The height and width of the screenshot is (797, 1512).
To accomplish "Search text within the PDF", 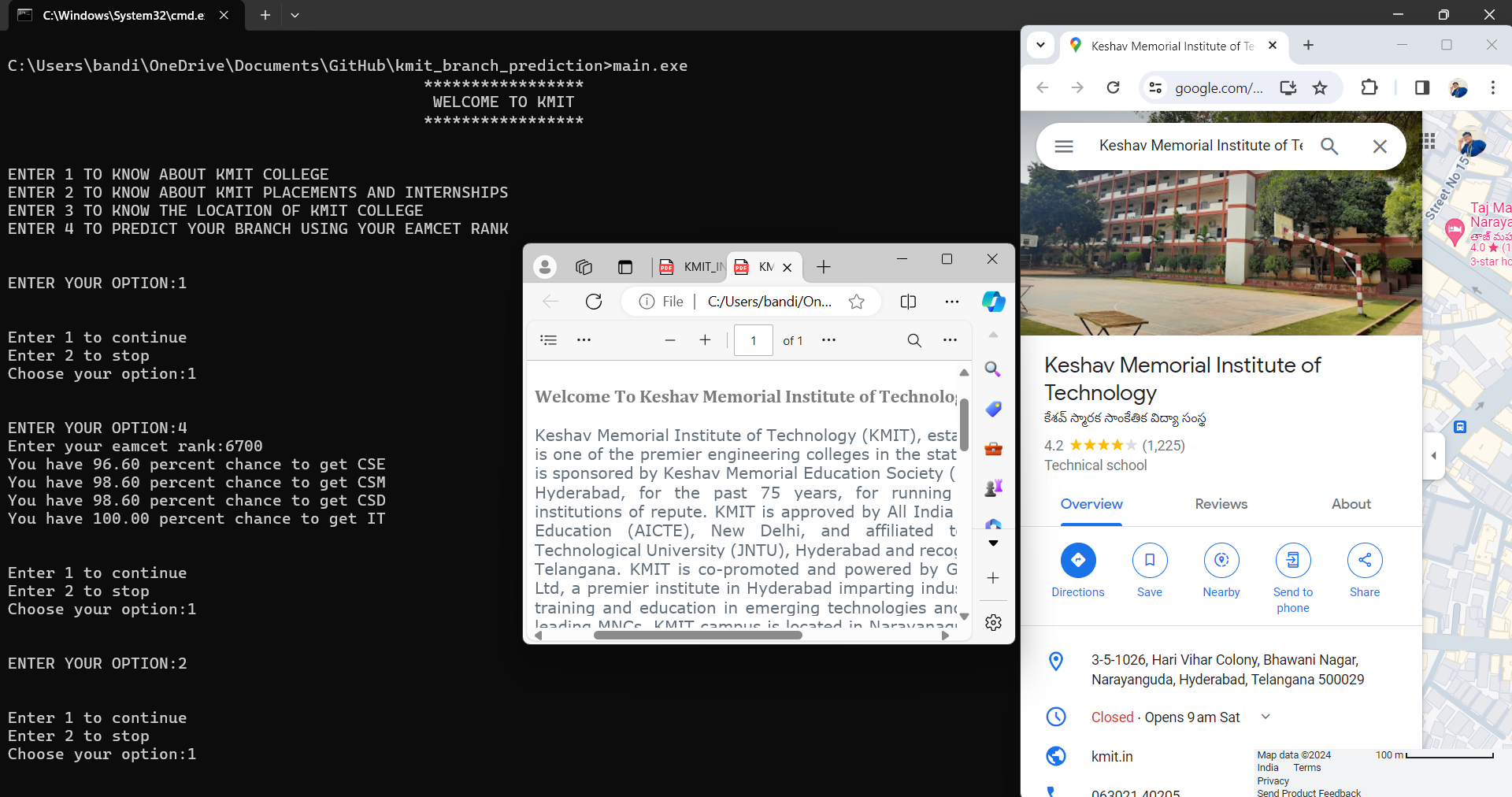I will (x=914, y=340).
